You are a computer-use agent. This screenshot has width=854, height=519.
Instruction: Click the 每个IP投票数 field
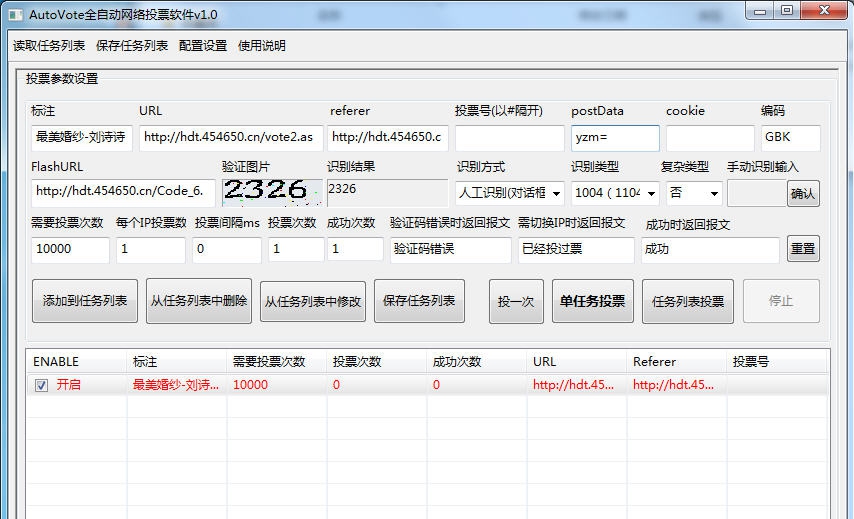pos(150,250)
